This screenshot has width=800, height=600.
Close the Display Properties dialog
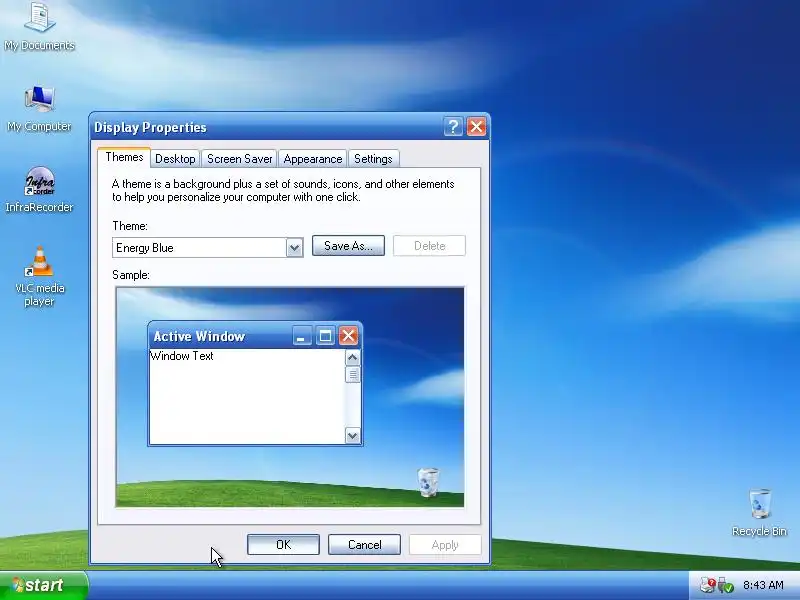[477, 127]
